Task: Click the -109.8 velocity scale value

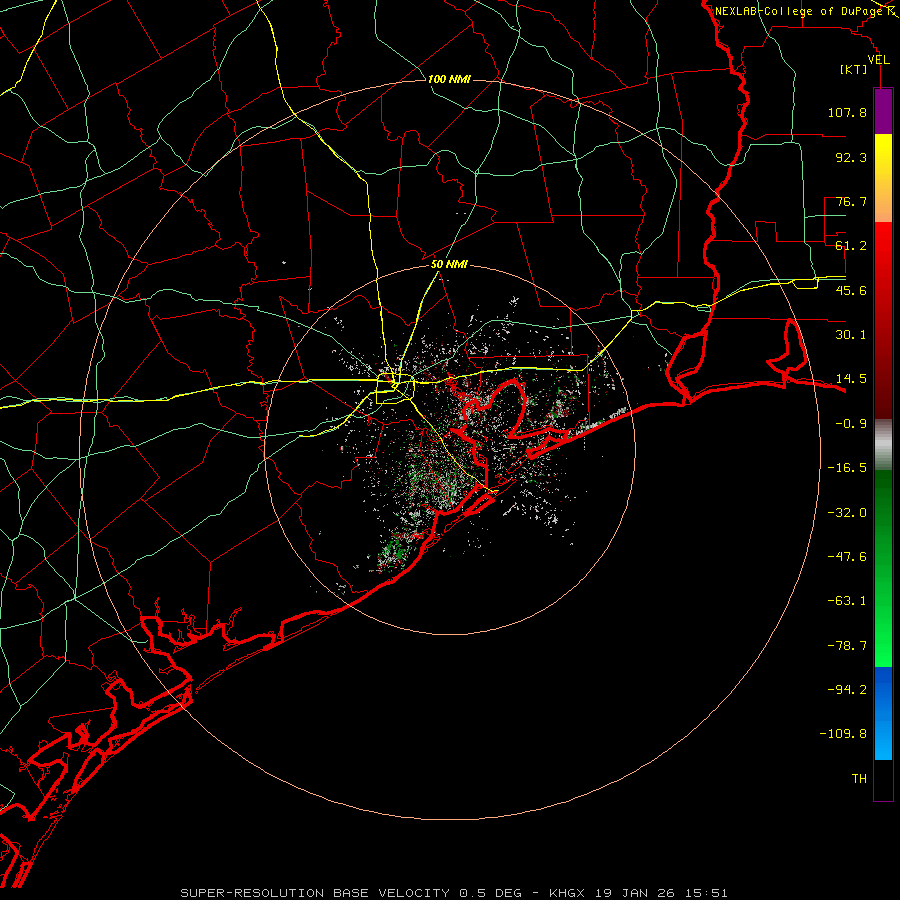Action: point(844,734)
